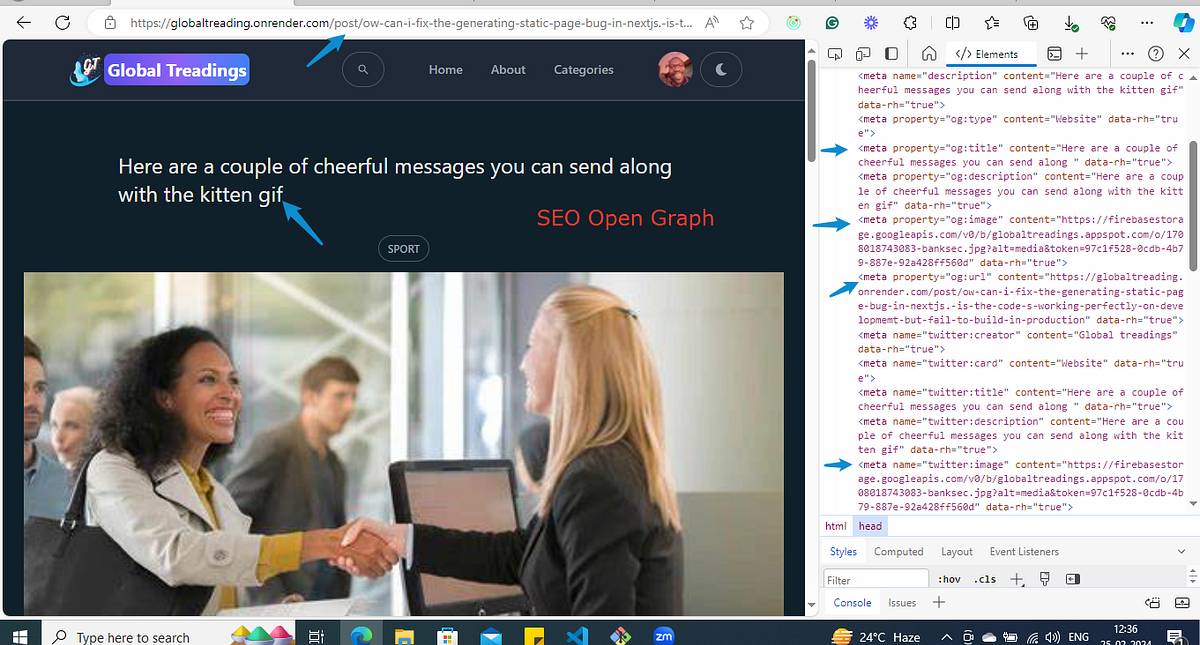Click the SPORT tag button

point(403,248)
